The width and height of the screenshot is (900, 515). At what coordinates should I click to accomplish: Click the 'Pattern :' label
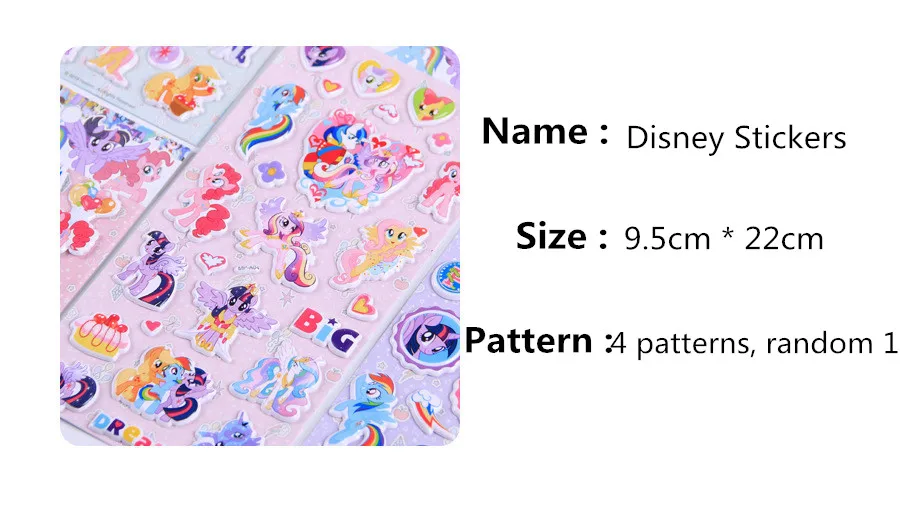coord(537,340)
